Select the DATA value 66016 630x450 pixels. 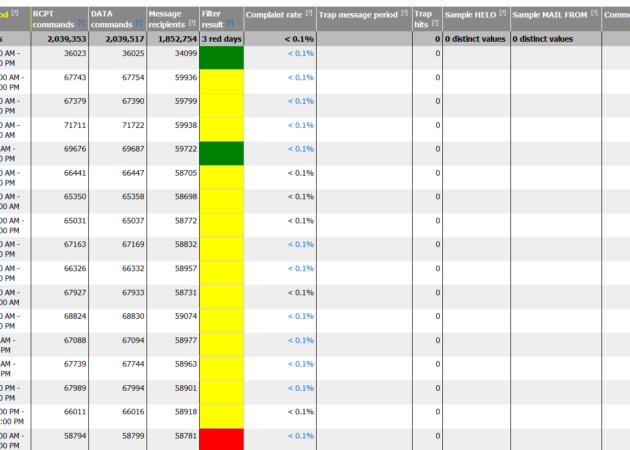[x=133, y=412]
